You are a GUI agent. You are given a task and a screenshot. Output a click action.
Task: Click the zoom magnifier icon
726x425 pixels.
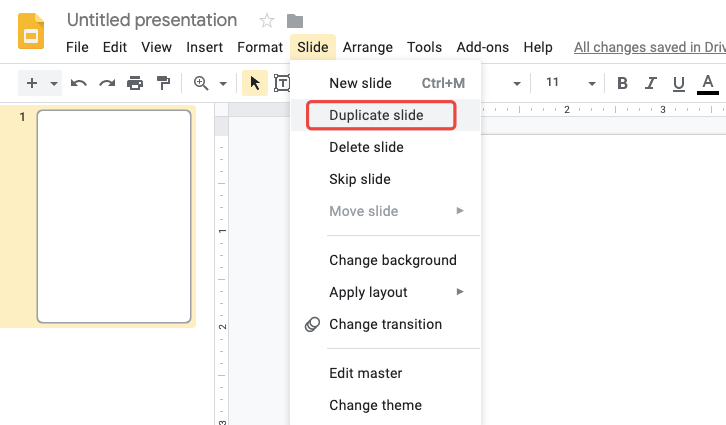(201, 83)
